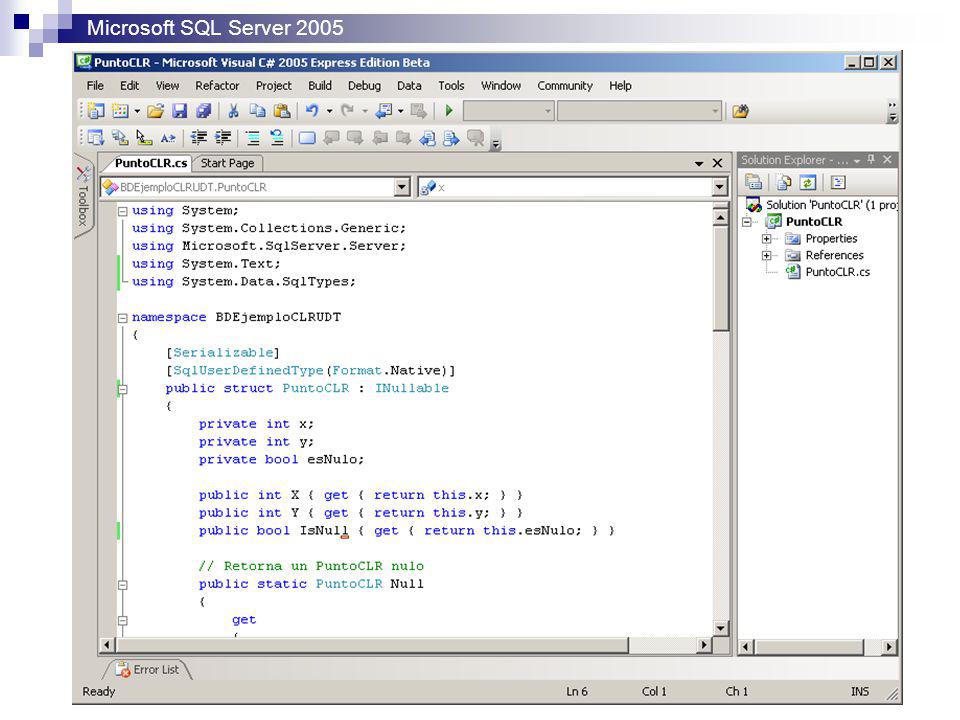The image size is (960, 720).
Task: Click the Increase Indent icon
Action: click(223, 138)
